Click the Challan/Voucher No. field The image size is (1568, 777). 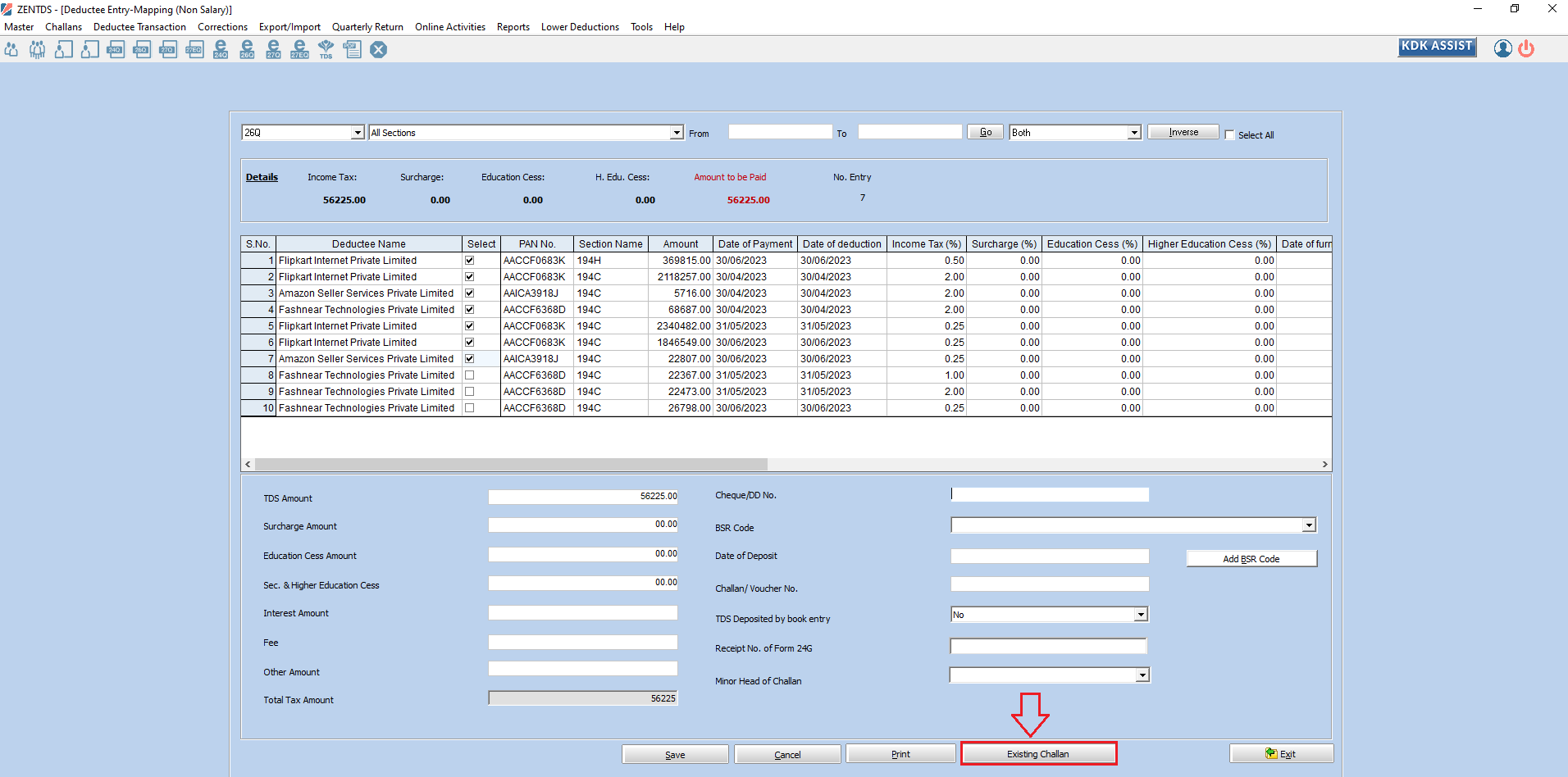pyautogui.click(x=1050, y=584)
